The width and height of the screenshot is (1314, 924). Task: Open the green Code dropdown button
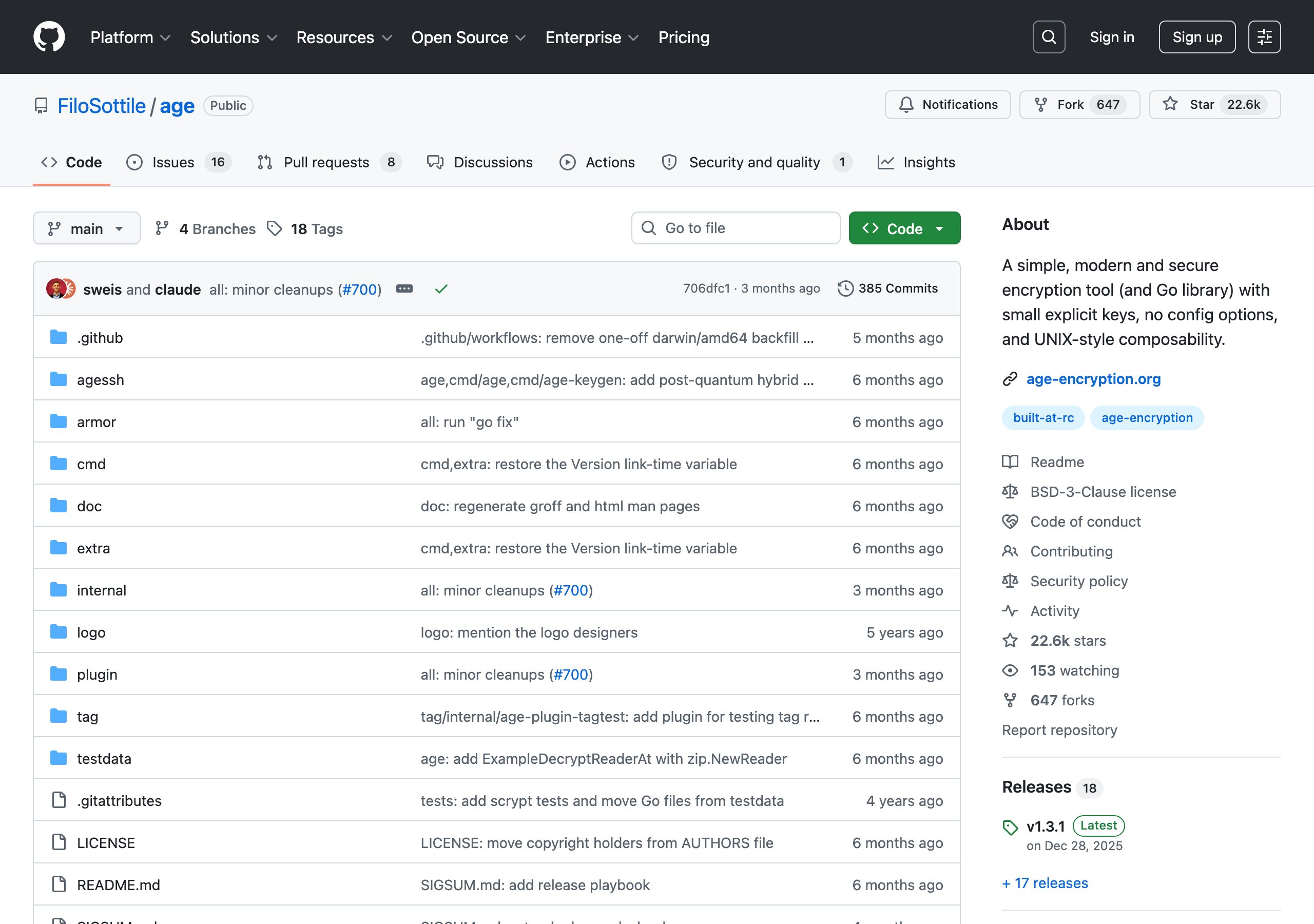(x=904, y=228)
